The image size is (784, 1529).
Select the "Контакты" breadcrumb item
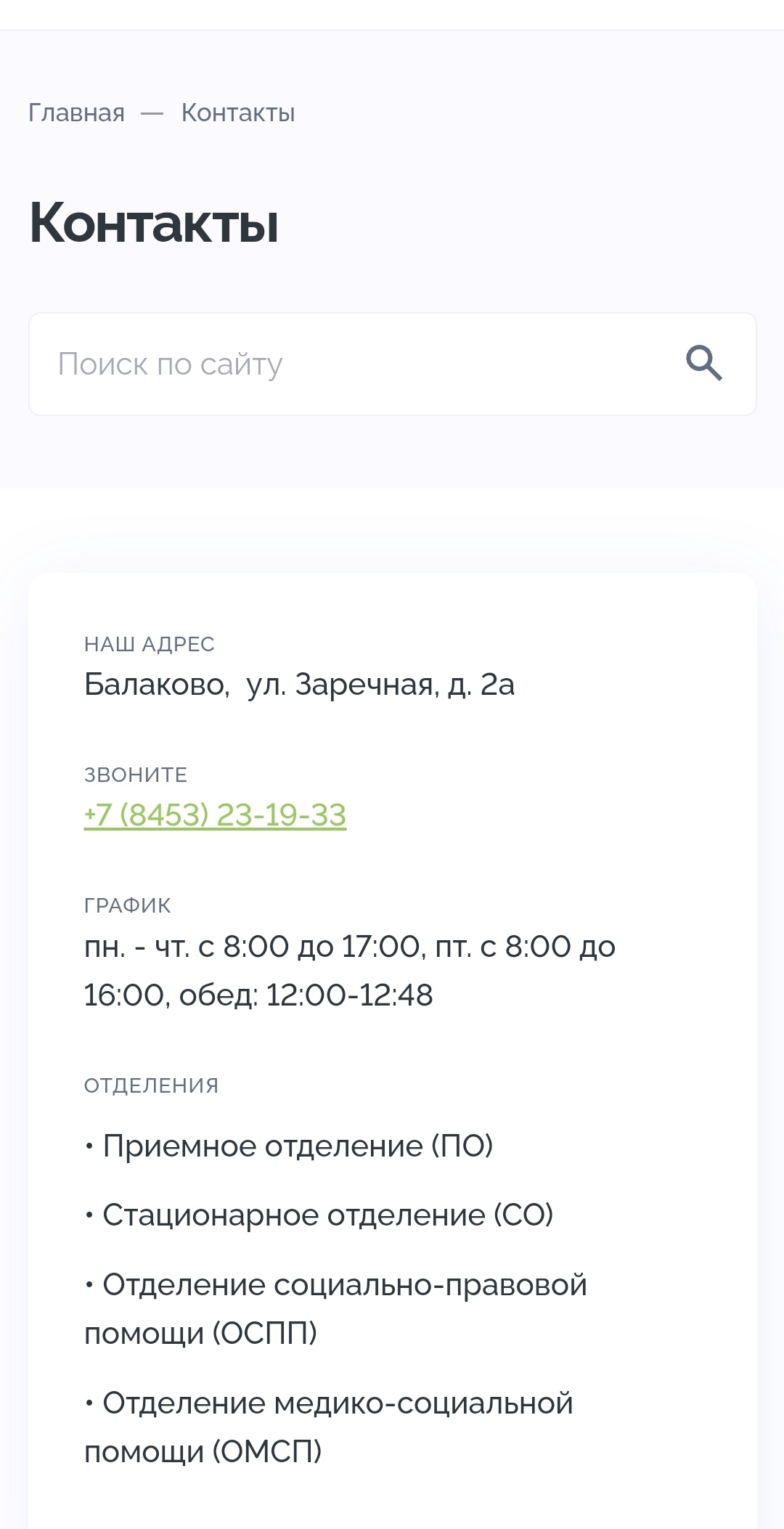point(238,113)
